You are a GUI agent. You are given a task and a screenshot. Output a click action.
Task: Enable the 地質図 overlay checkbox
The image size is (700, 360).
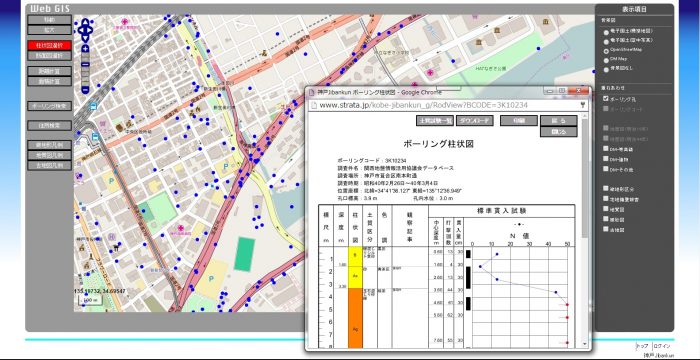606,209
